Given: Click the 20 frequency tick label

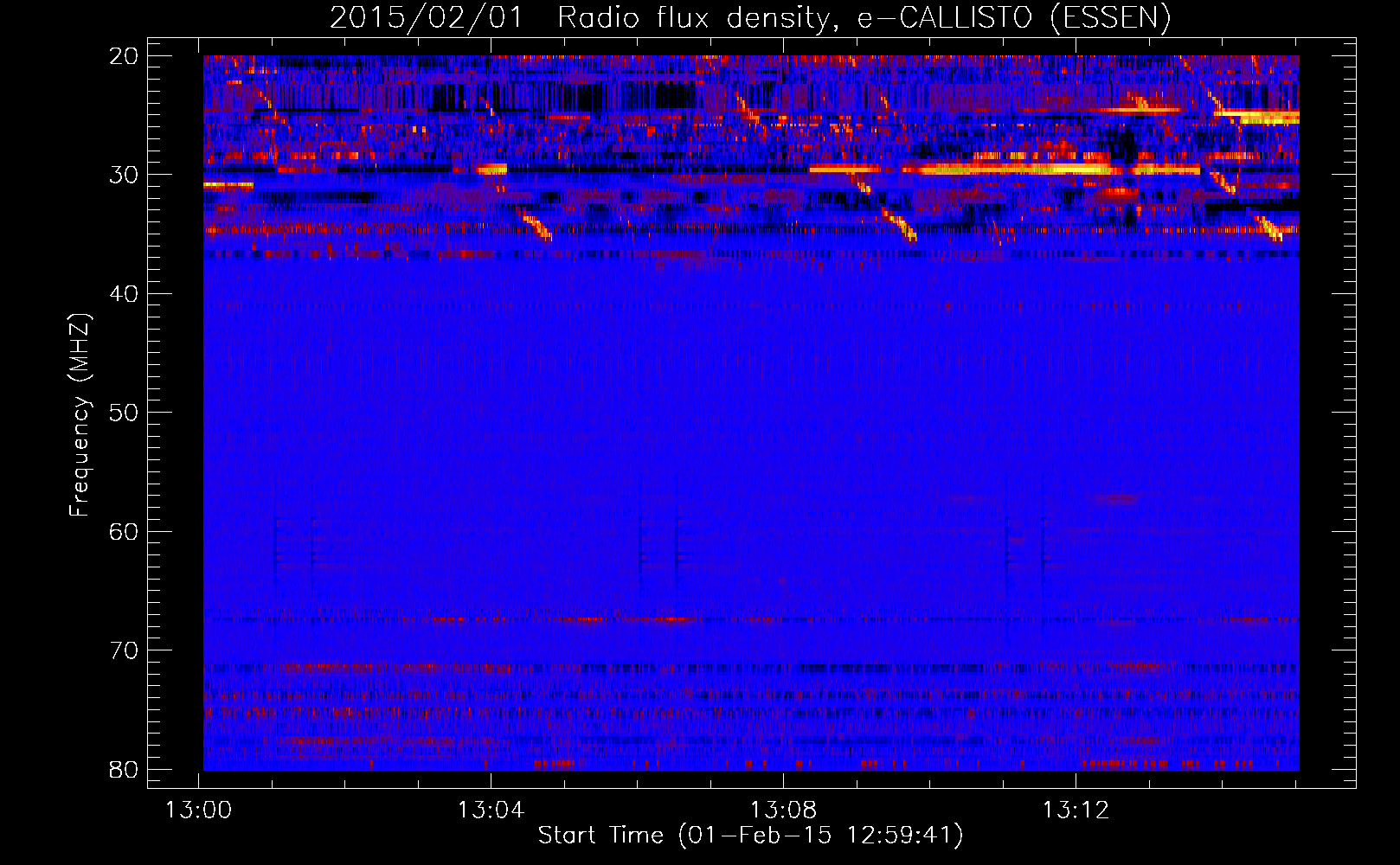Looking at the screenshot, I should tap(124, 56).
